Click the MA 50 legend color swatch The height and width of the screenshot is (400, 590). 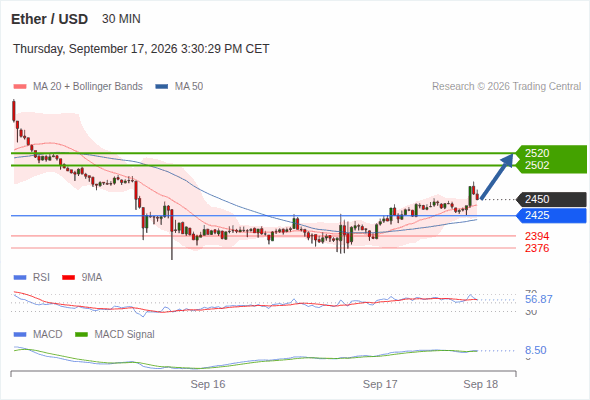click(x=162, y=87)
